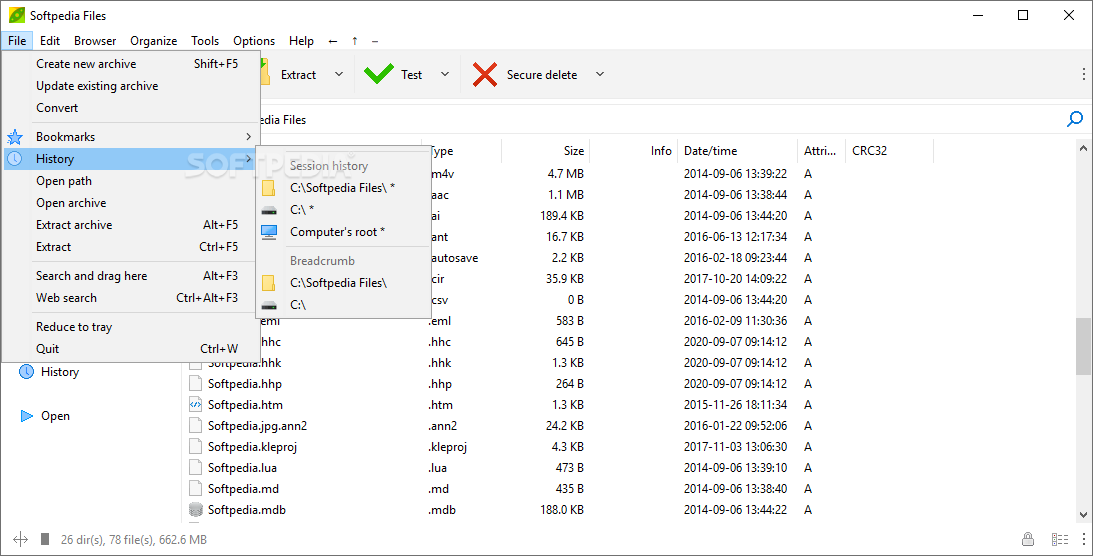Select Computer's root * in session history
Image resolution: width=1093 pixels, height=556 pixels.
click(342, 232)
